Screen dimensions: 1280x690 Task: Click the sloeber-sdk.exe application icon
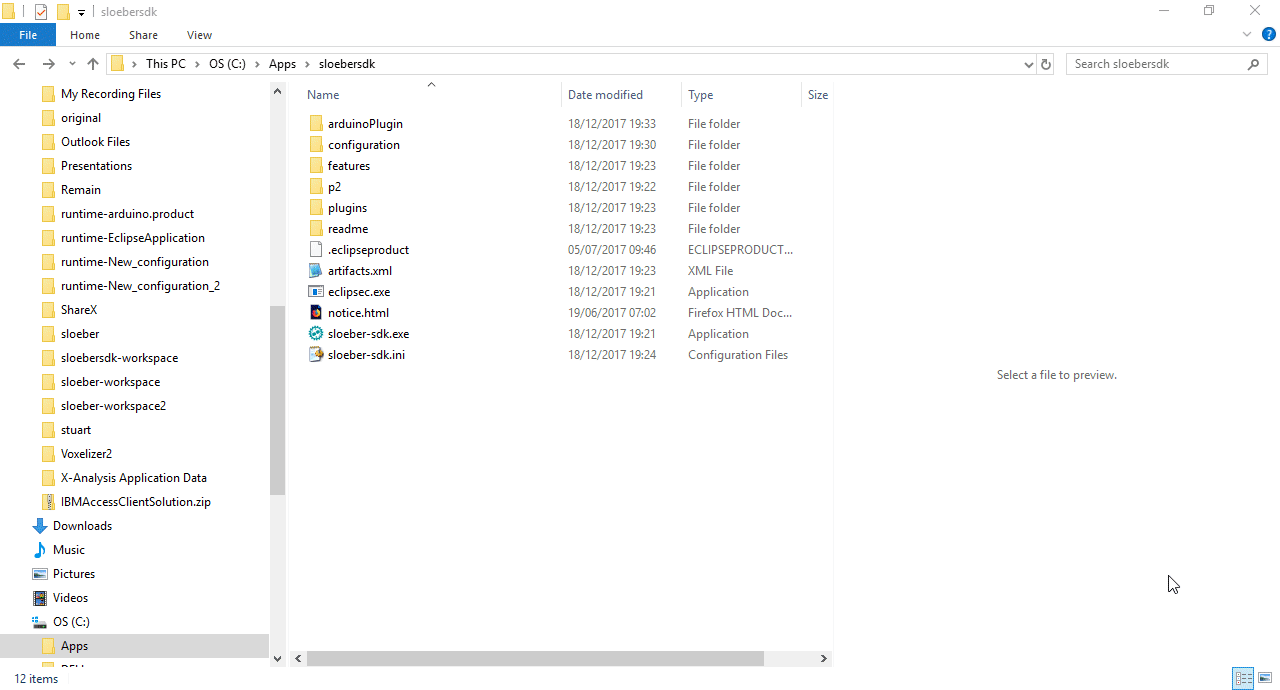316,334
